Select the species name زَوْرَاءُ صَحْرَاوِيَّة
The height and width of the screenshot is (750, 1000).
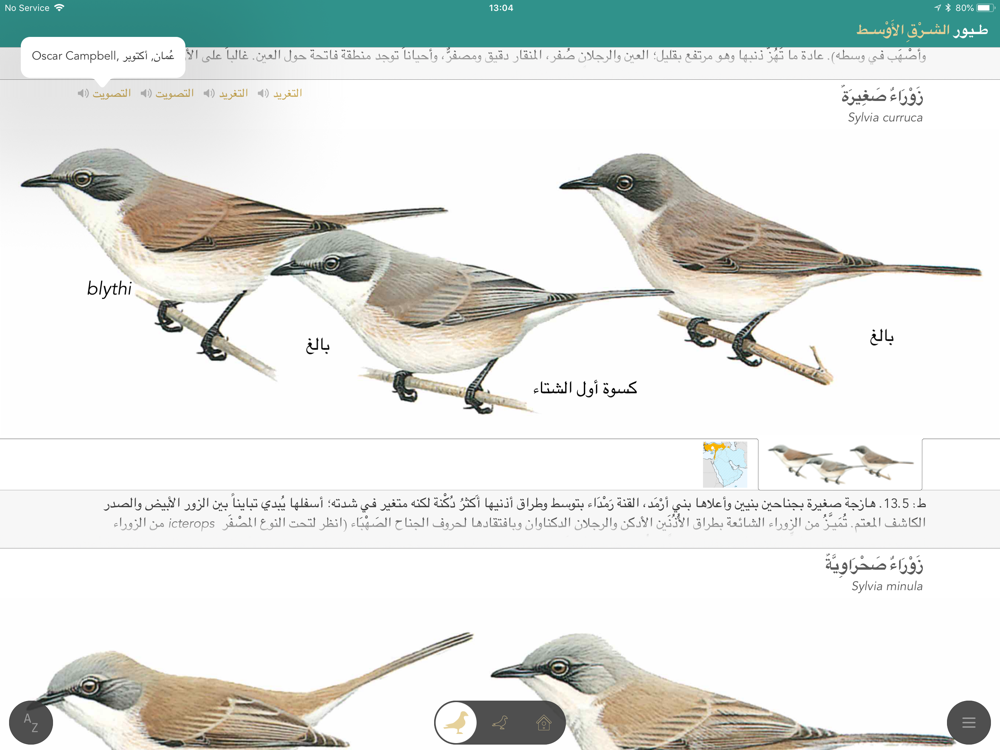click(x=873, y=564)
